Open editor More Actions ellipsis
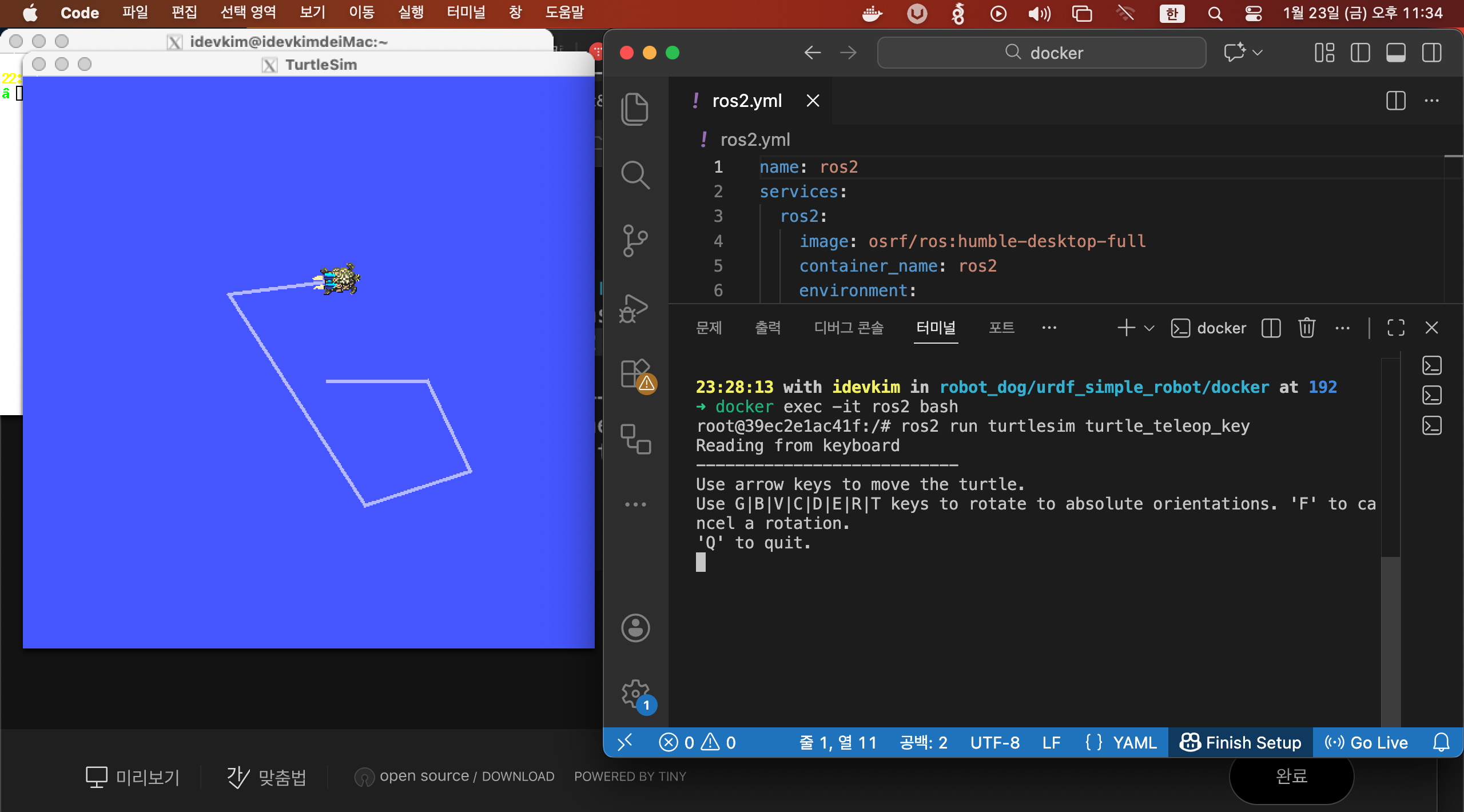The height and width of the screenshot is (812, 1464). 1431,101
